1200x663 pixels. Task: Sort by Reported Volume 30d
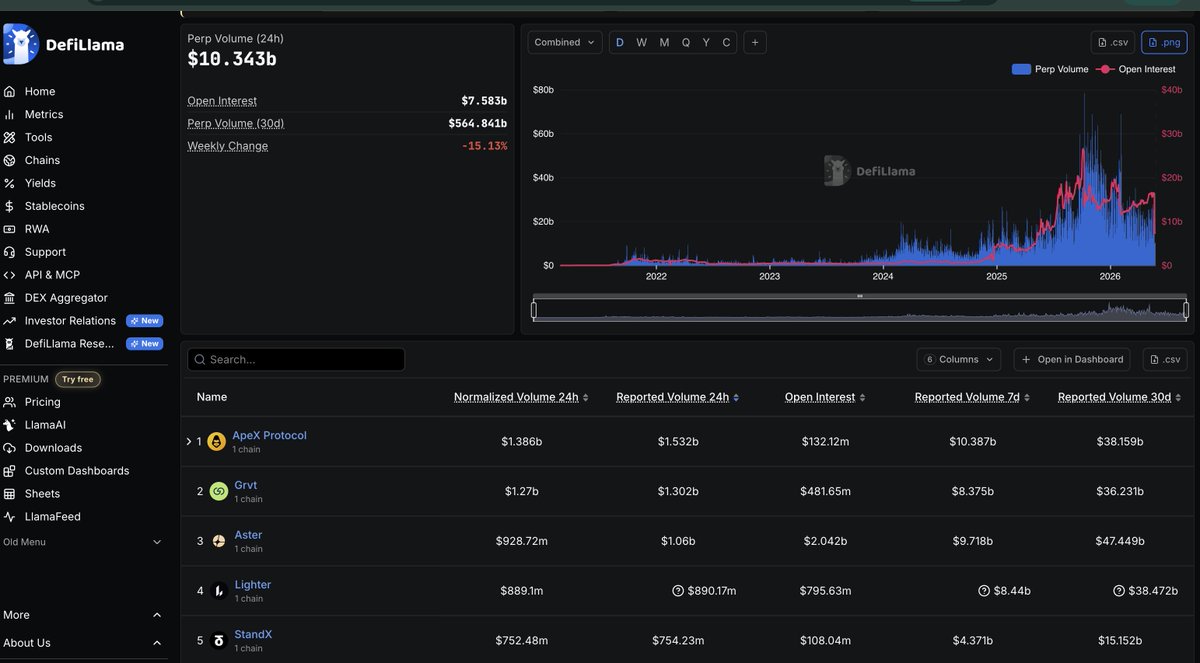point(1119,397)
